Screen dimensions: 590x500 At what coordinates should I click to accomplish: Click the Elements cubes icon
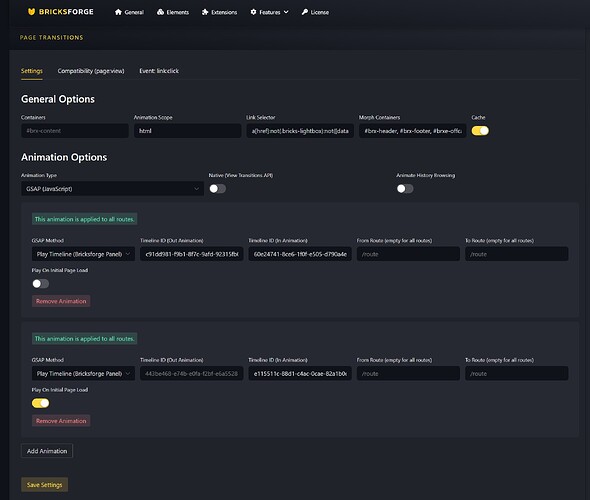pos(160,12)
